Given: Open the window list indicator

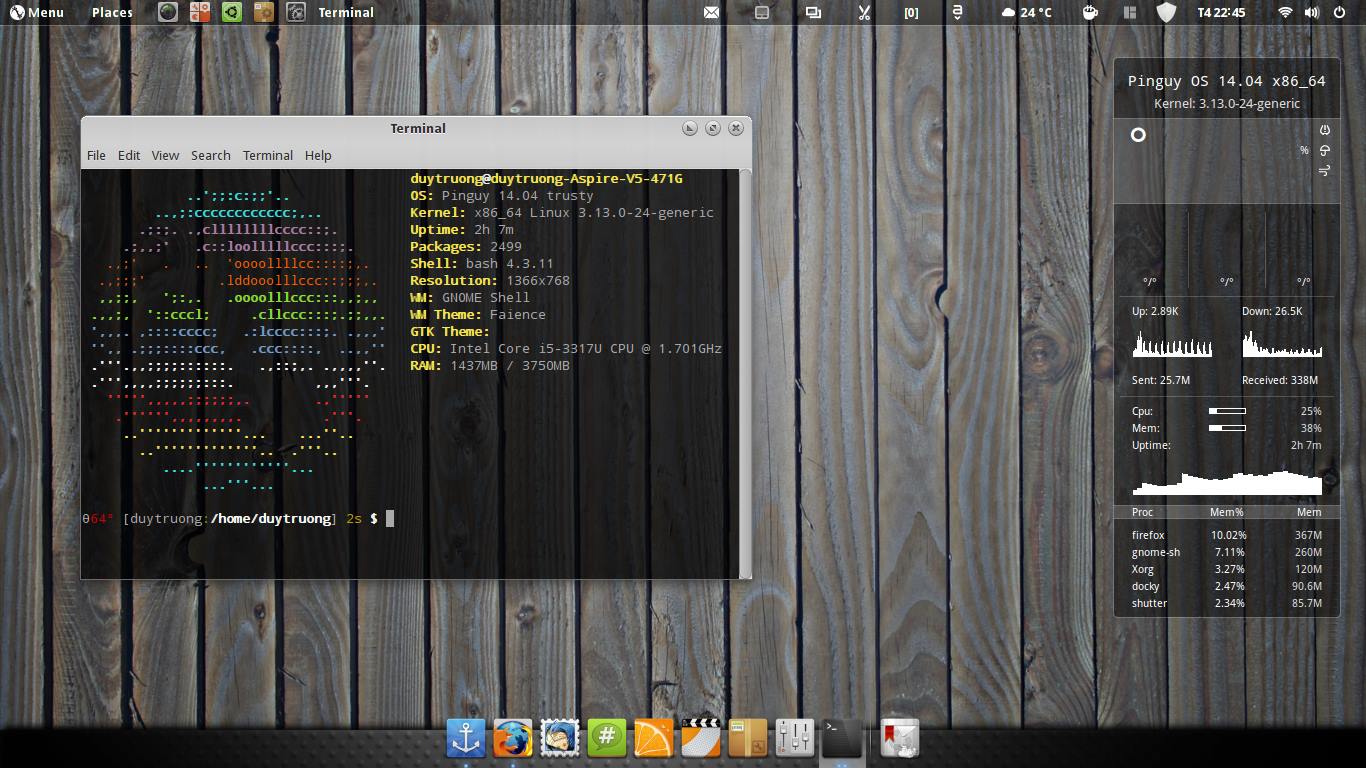Looking at the screenshot, I should (x=813, y=12).
